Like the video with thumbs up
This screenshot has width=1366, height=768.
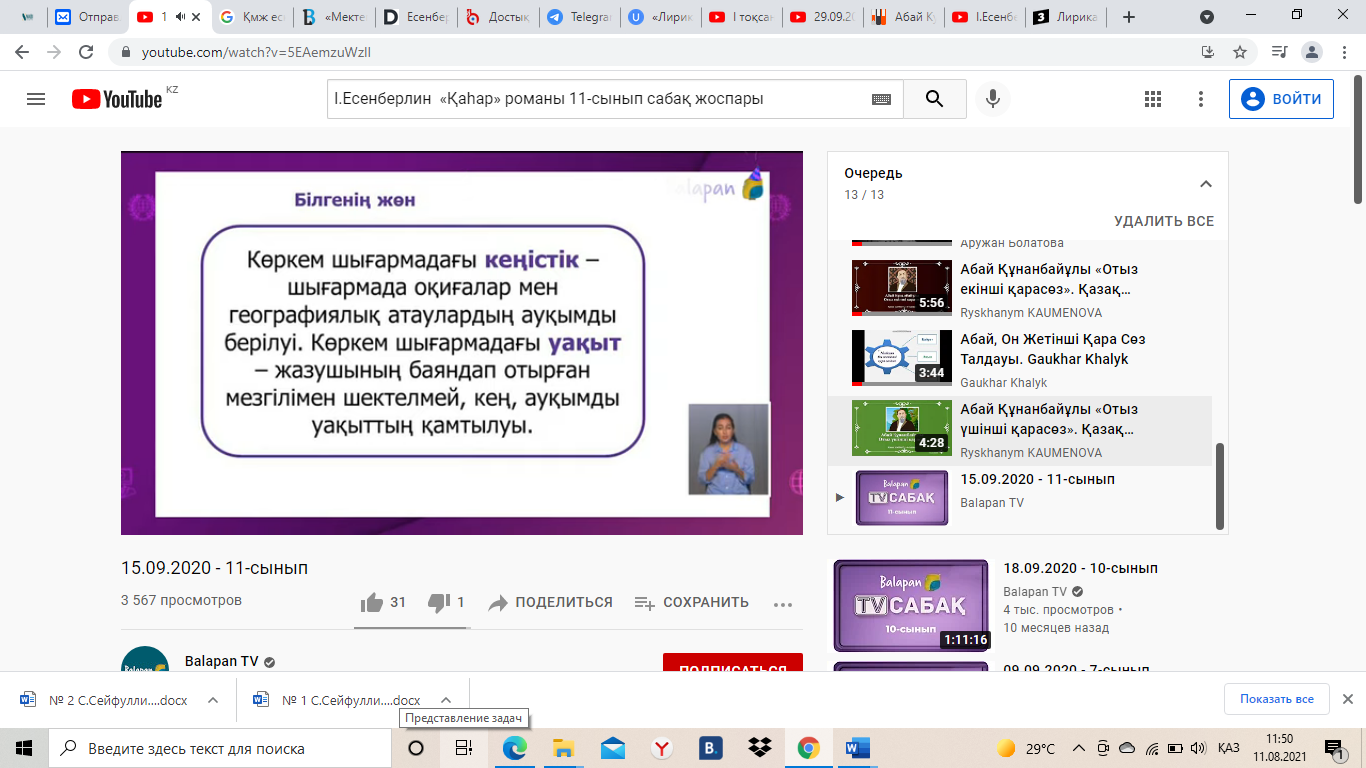tap(372, 603)
